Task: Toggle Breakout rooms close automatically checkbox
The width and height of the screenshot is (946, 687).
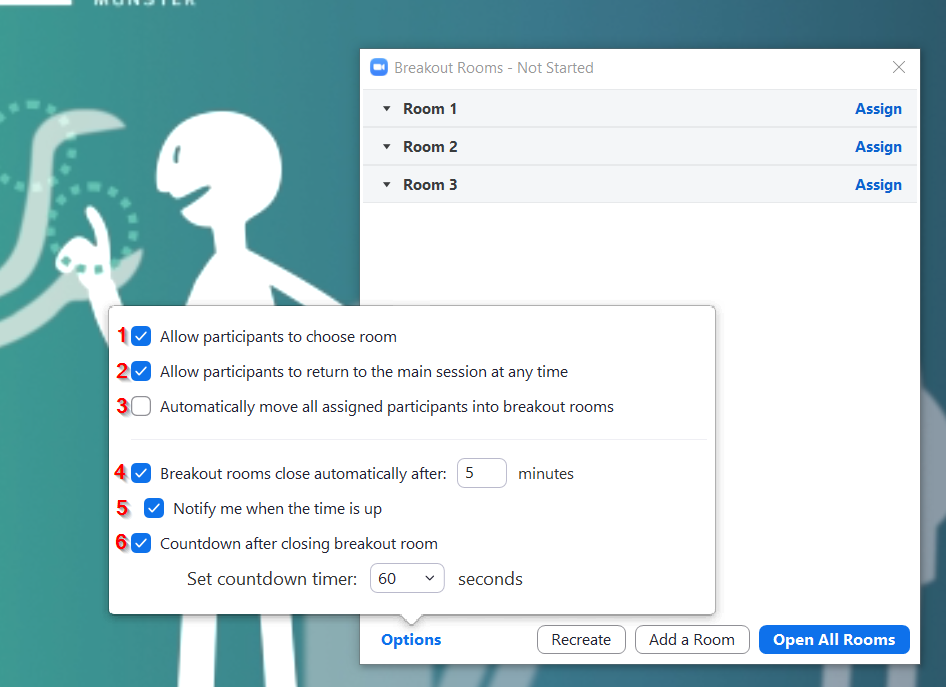Action: [141, 473]
